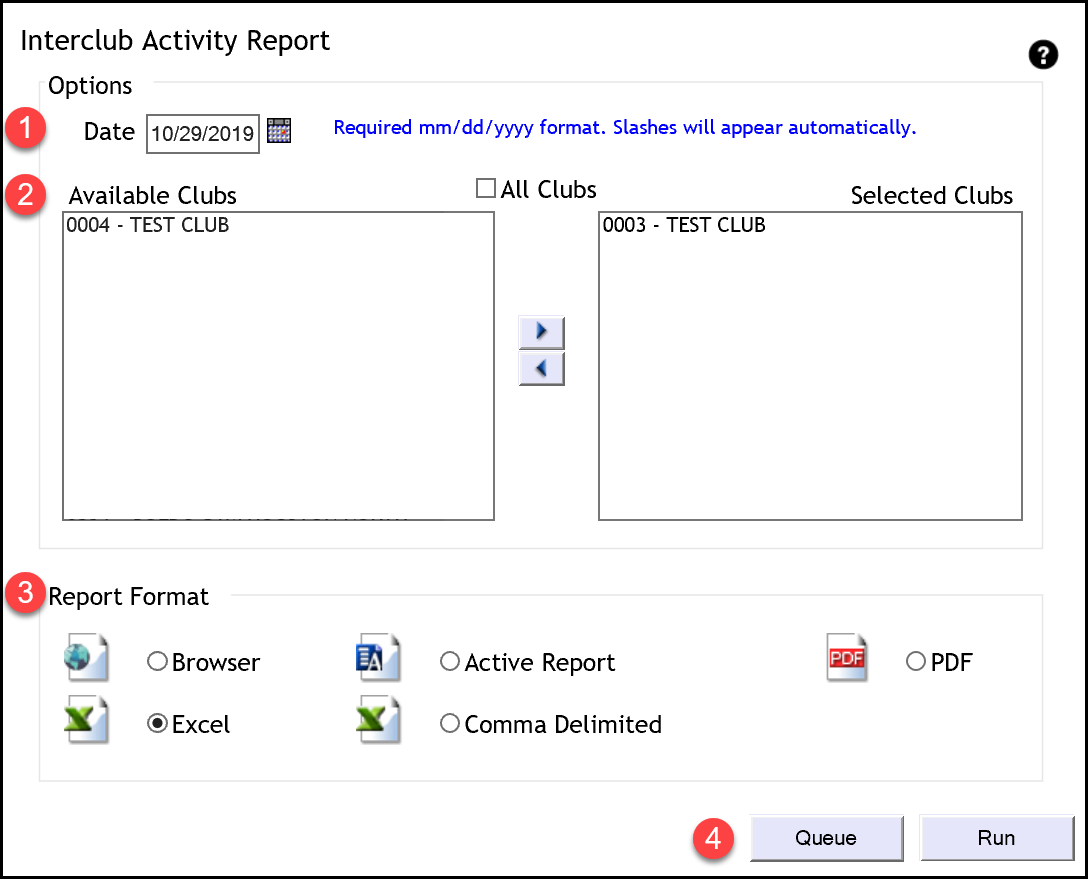Open the calendar date picker icon
Viewport: 1088px width, 879px height.
279,130
